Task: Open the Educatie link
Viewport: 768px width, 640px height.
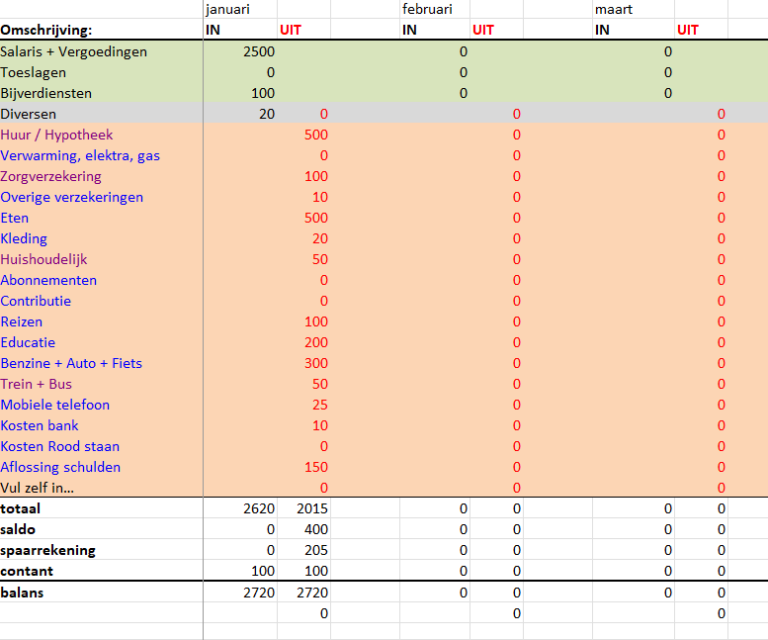Action: tap(27, 342)
